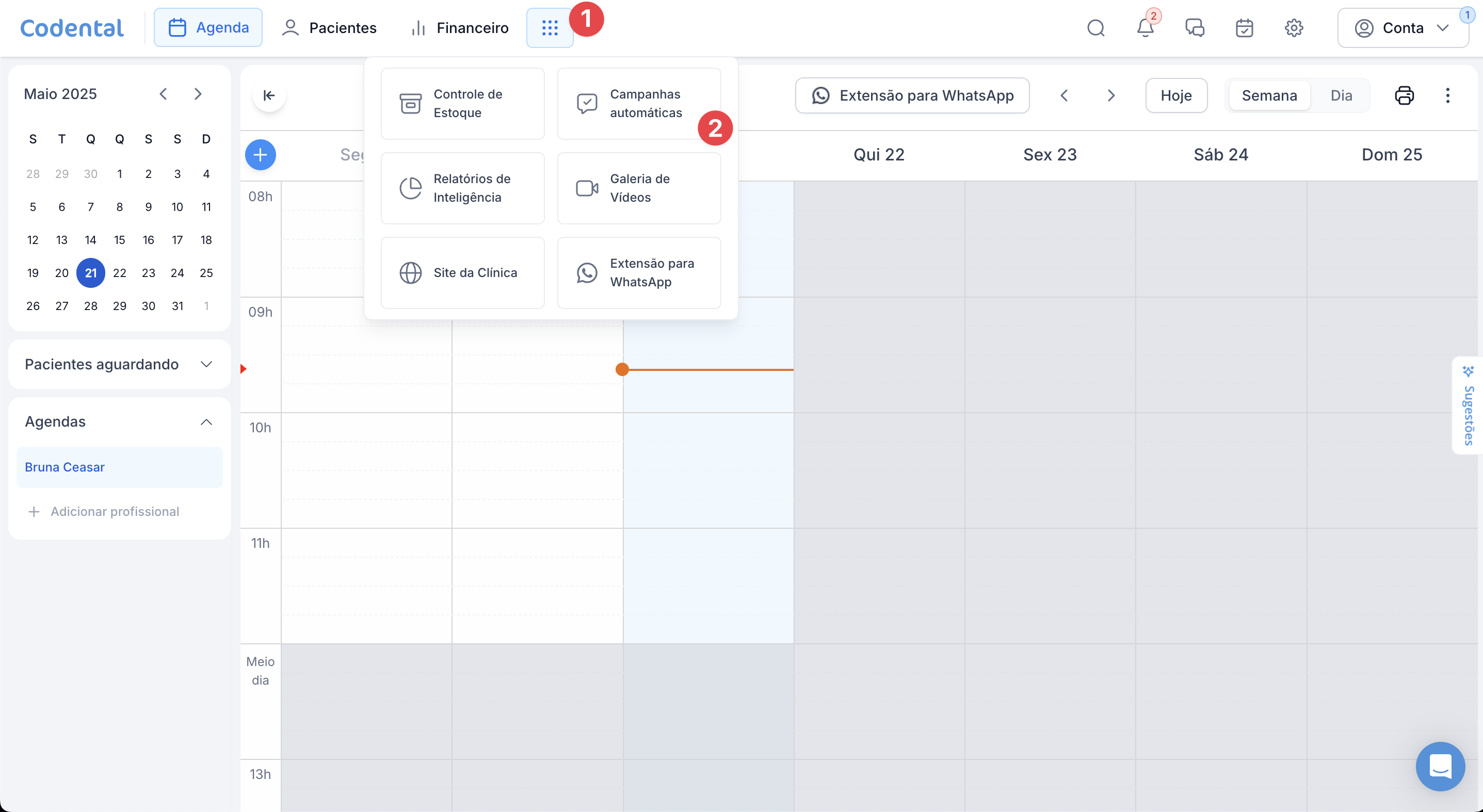Click the blue plus add appointment button
This screenshot has height=812, width=1483.
coord(260,155)
